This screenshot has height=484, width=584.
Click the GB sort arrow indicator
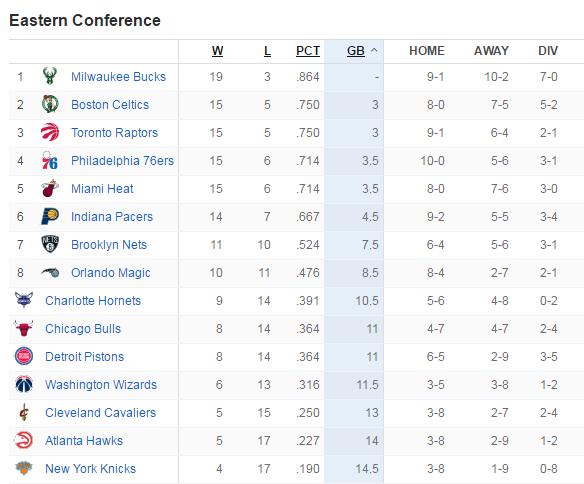[374, 50]
